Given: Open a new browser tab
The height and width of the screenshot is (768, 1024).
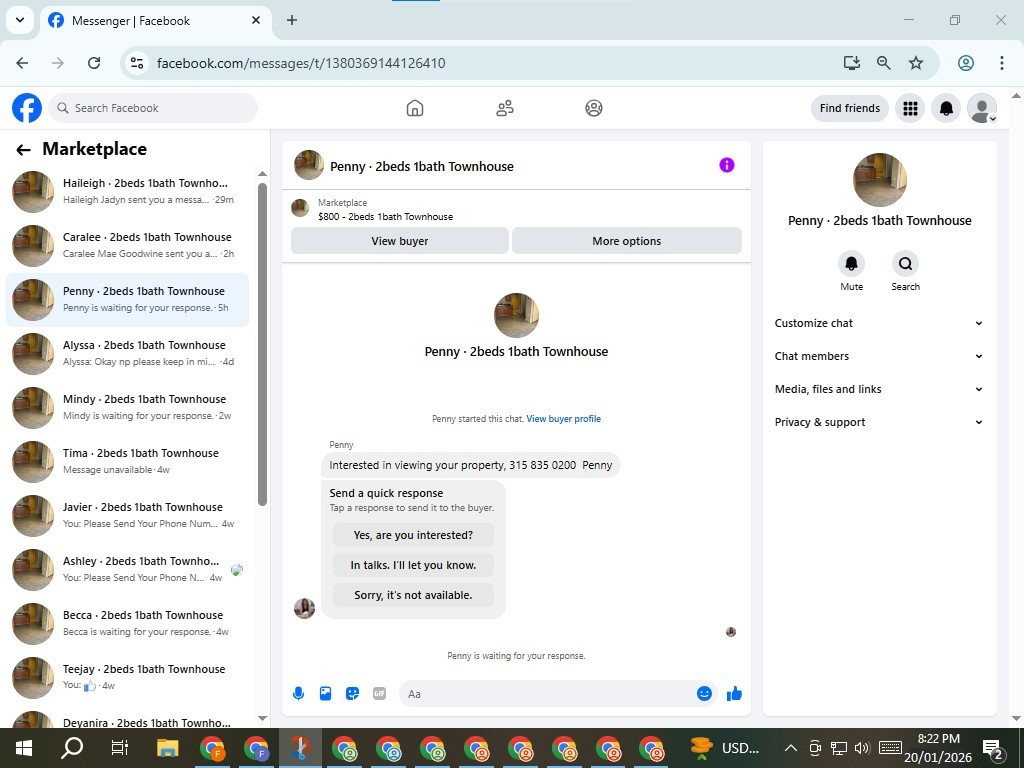Looking at the screenshot, I should [292, 20].
